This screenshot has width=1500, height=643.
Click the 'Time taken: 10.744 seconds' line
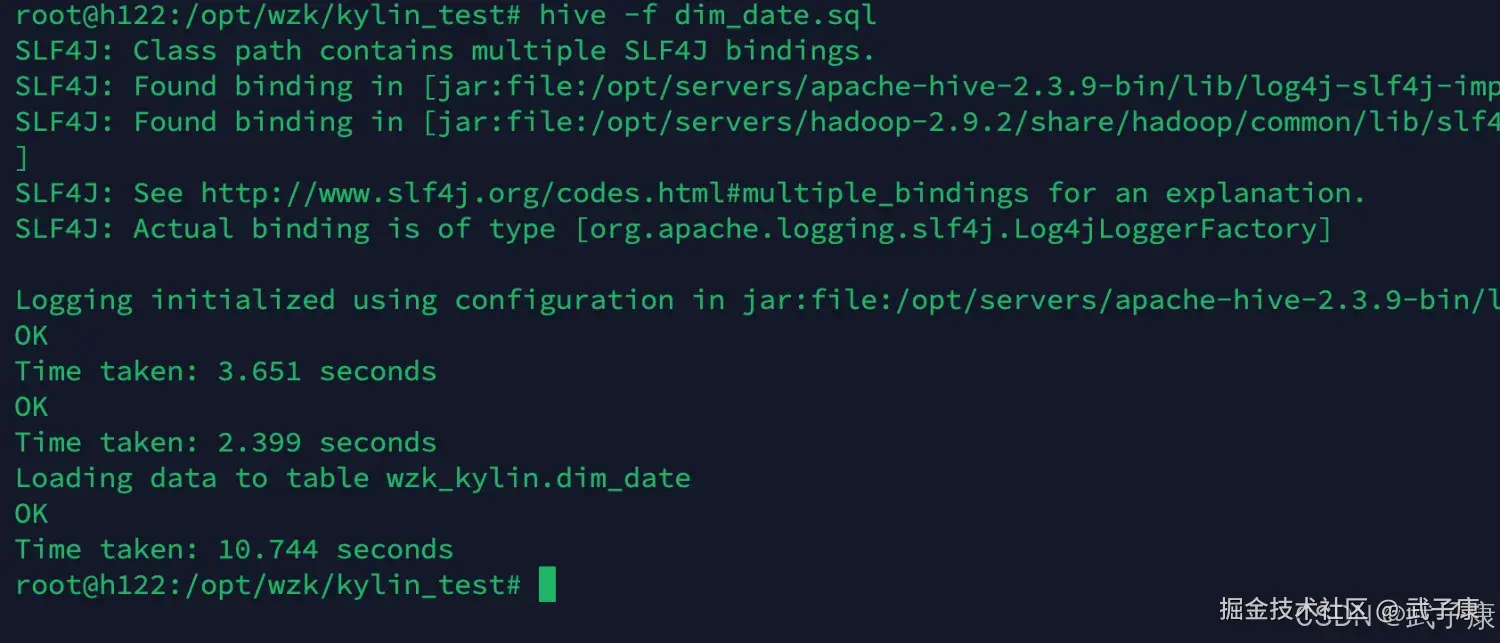234,549
